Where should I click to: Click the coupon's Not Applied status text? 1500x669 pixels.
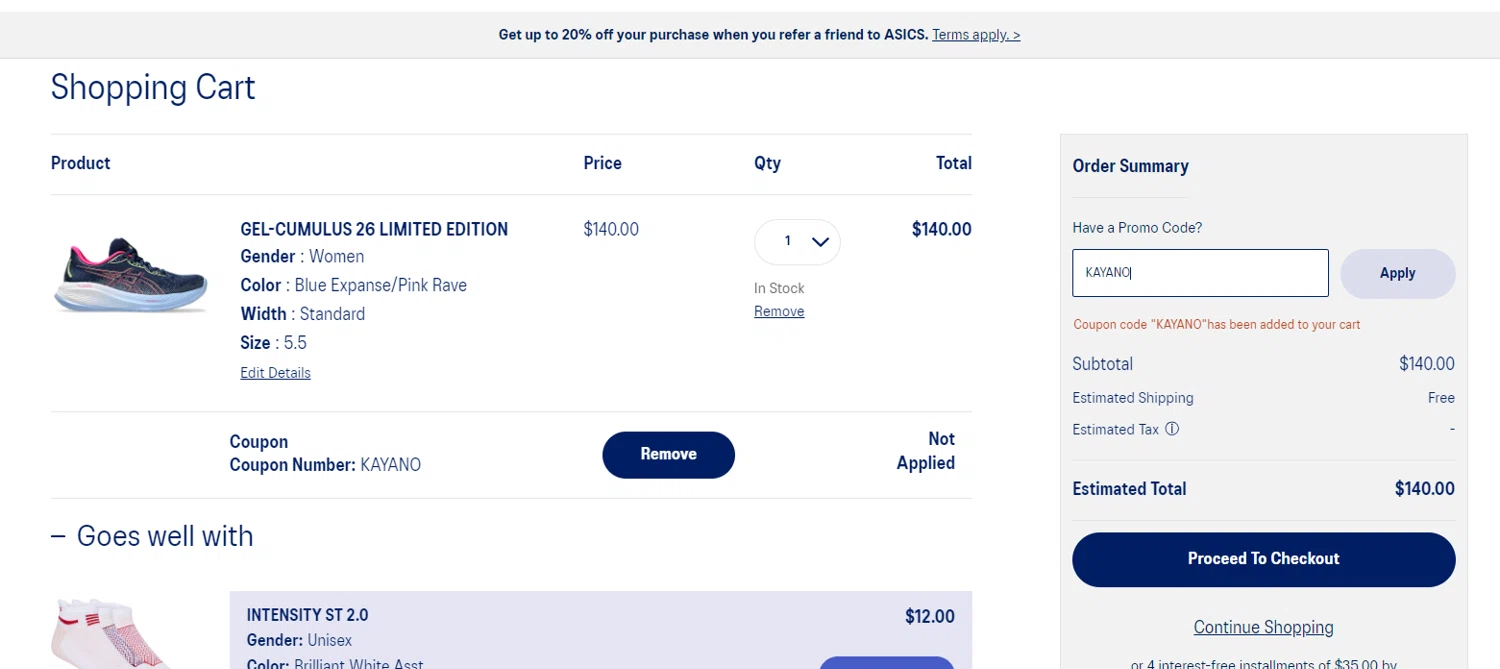(925, 451)
